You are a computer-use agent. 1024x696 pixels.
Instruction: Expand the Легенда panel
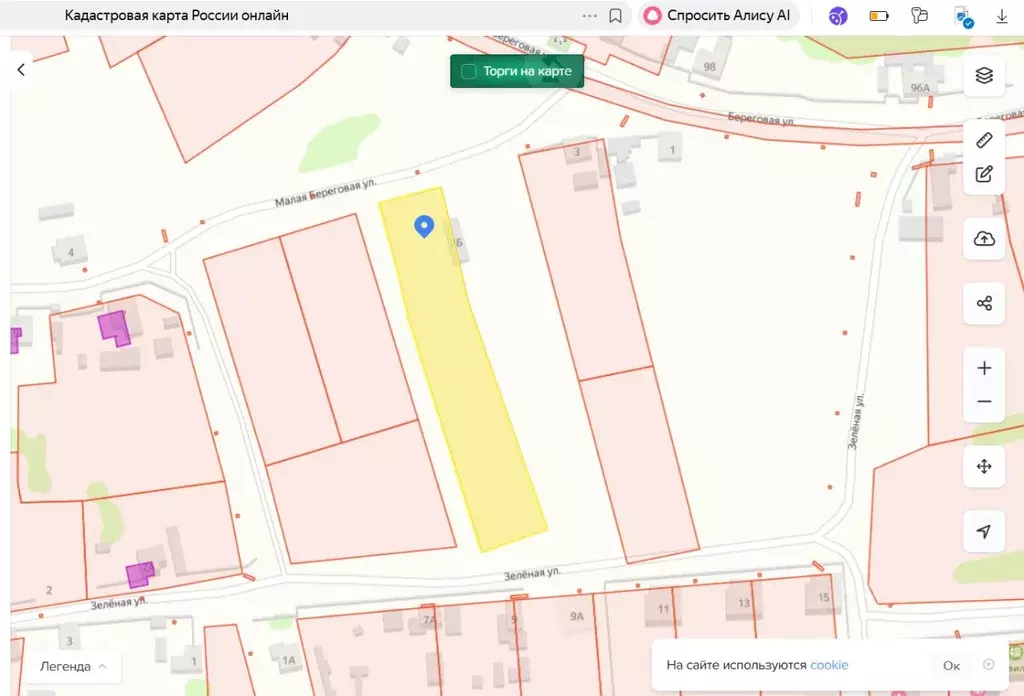73,666
